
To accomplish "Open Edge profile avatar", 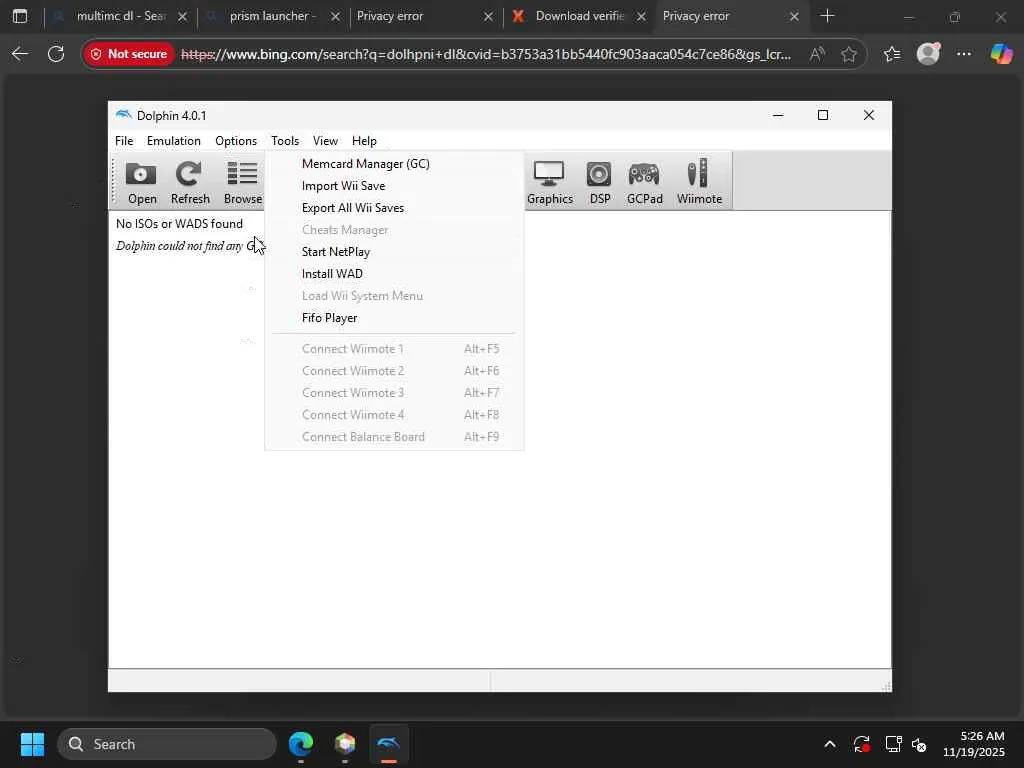I will 928,54.
